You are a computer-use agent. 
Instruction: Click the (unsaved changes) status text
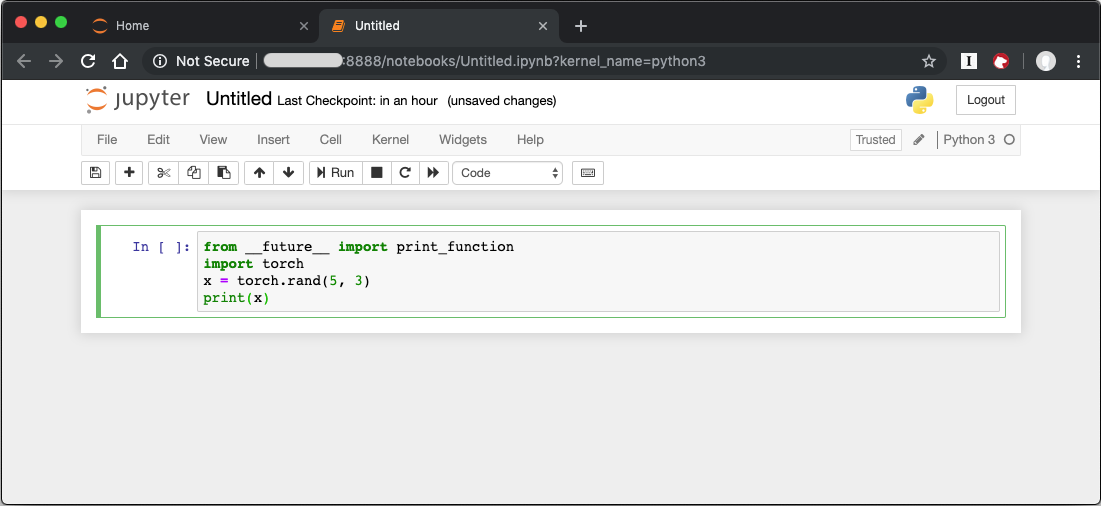point(502,100)
